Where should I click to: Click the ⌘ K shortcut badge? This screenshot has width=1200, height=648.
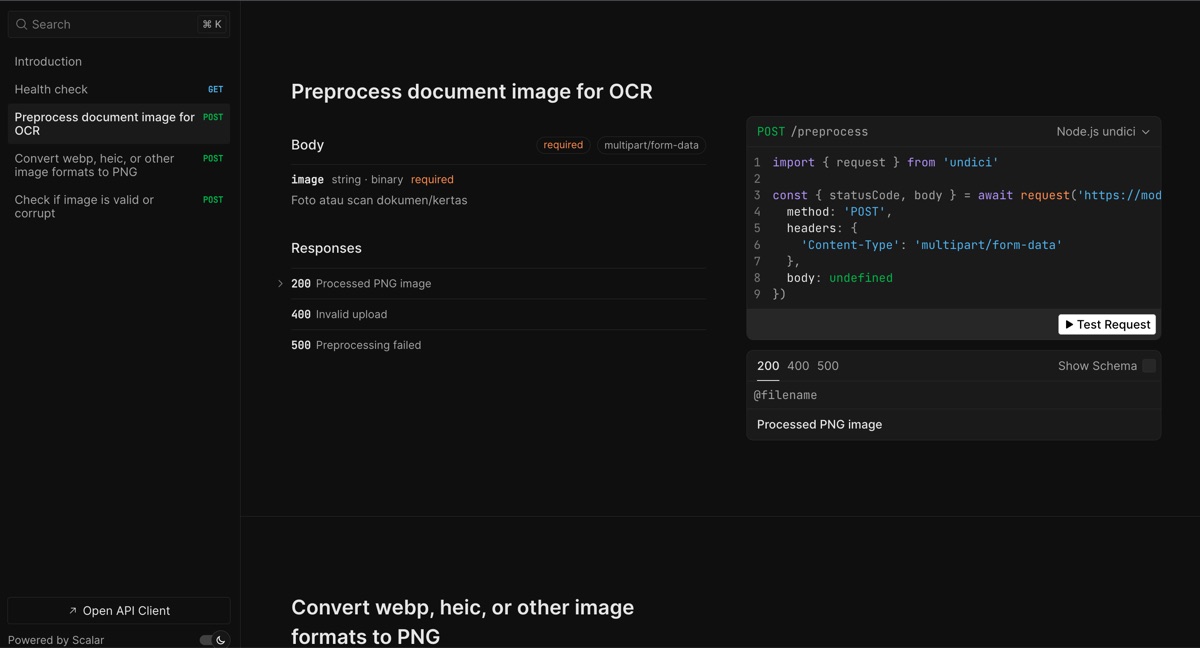[212, 24]
